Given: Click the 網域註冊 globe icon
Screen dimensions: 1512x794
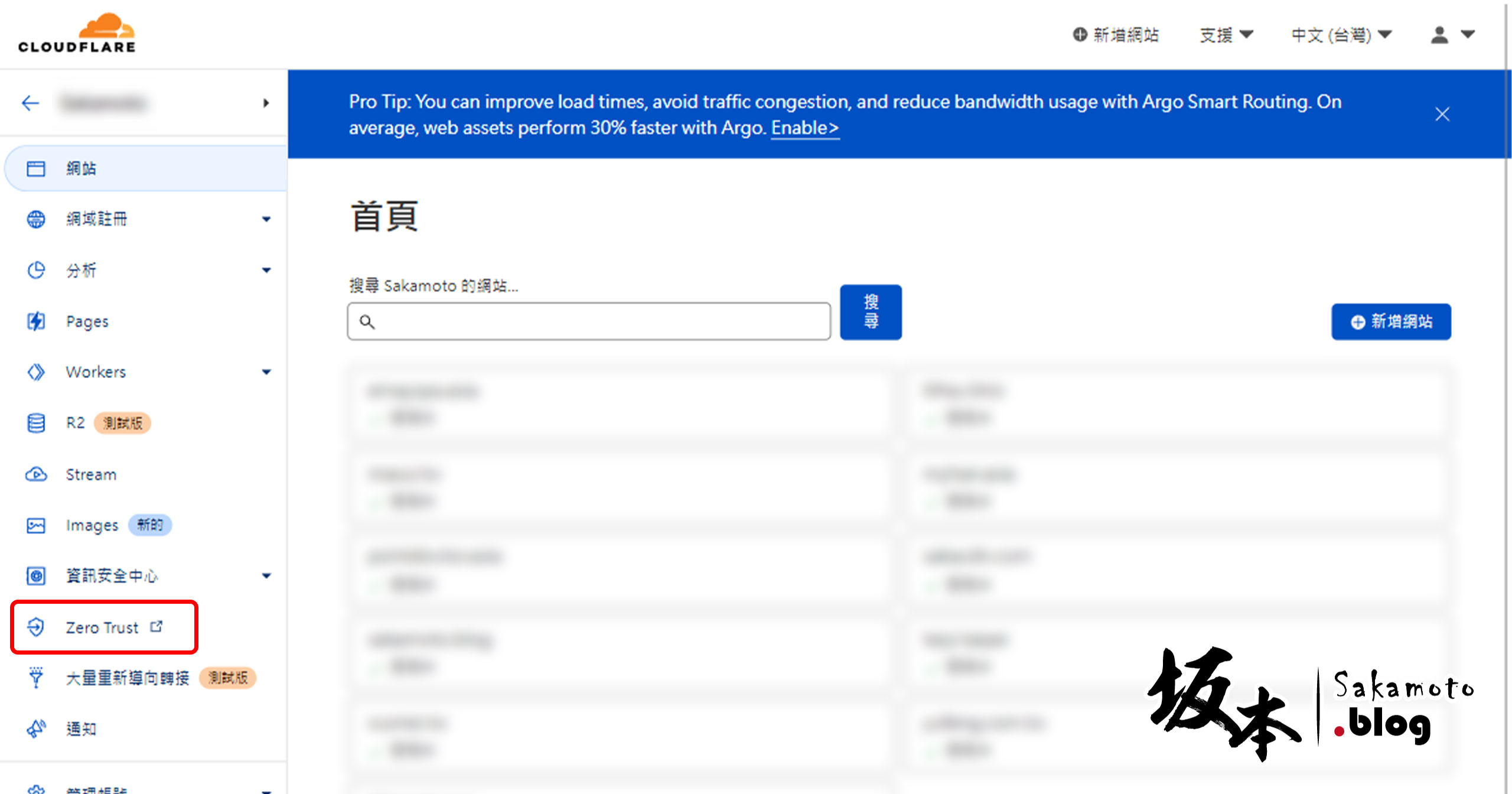Looking at the screenshot, I should [x=36, y=219].
